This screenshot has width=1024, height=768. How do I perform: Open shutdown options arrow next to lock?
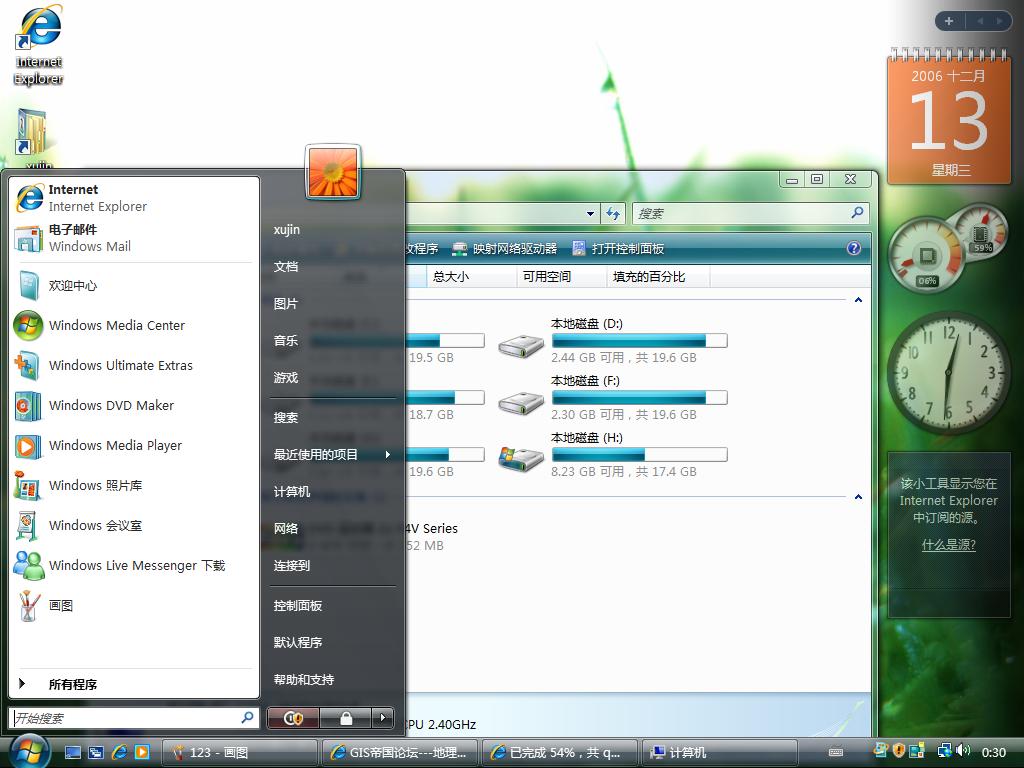pyautogui.click(x=383, y=718)
